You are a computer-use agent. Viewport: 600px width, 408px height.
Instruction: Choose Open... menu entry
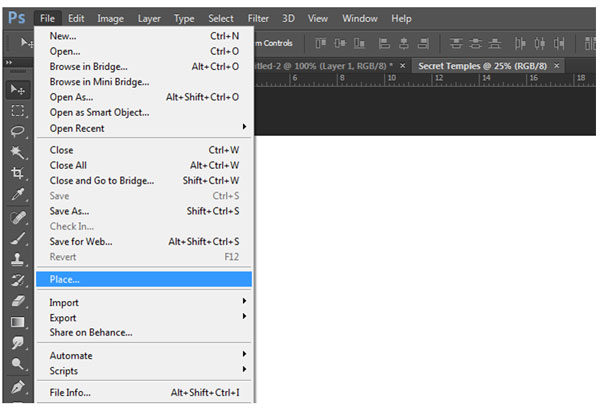coord(144,51)
